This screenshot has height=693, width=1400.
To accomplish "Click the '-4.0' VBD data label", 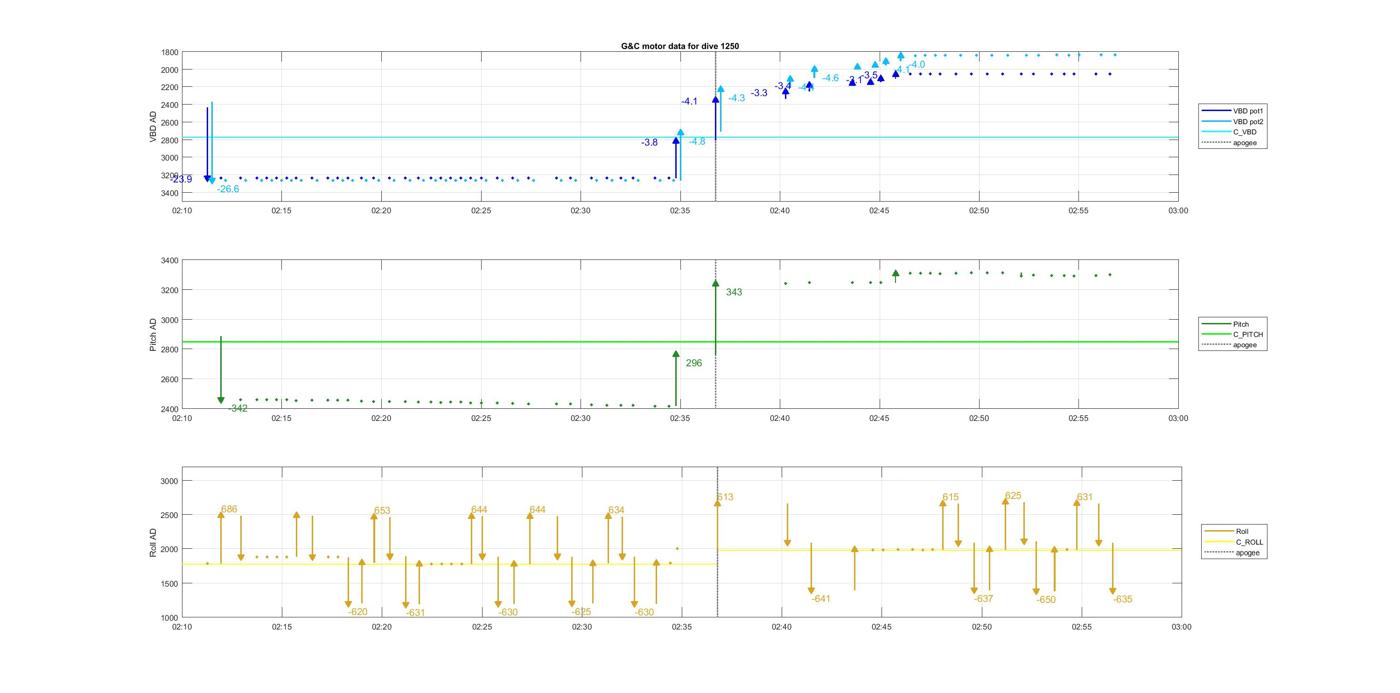I will tap(917, 65).
